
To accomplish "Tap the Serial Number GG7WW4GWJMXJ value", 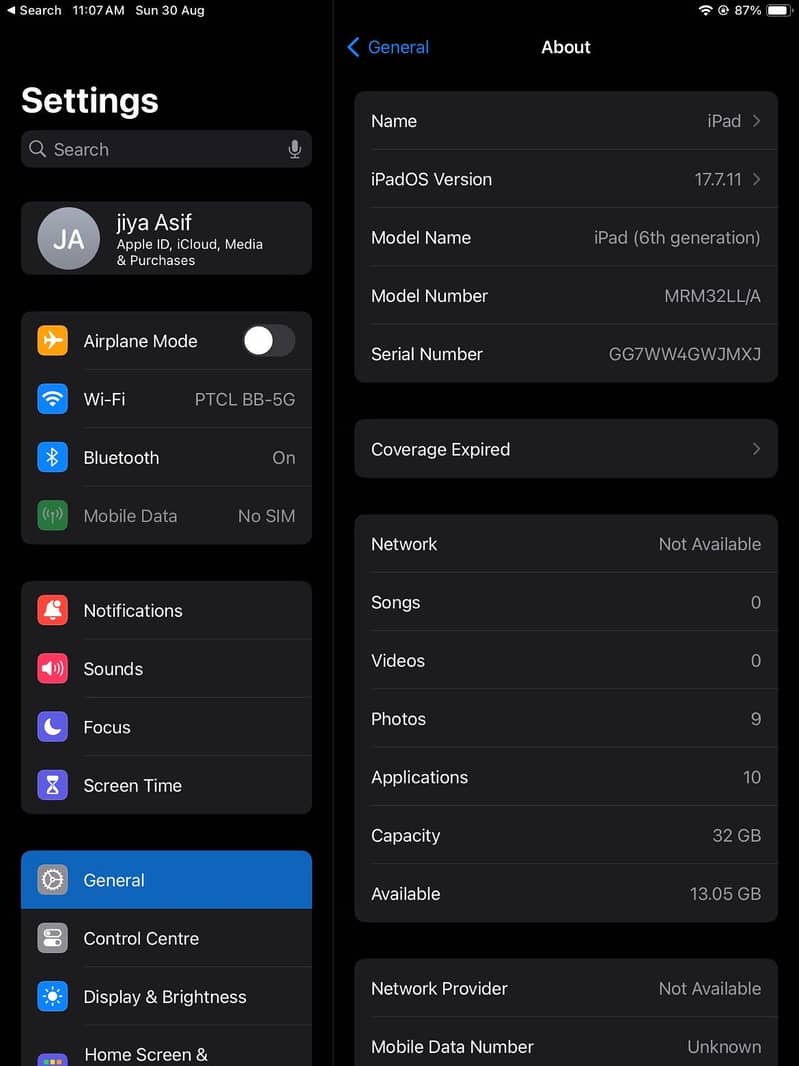I will click(684, 354).
